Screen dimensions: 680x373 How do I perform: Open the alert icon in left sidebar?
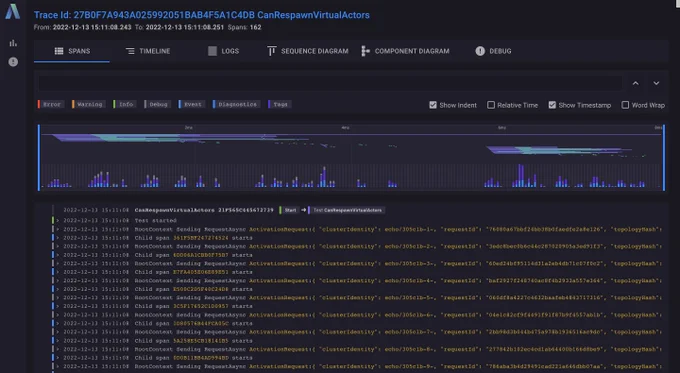[13, 62]
